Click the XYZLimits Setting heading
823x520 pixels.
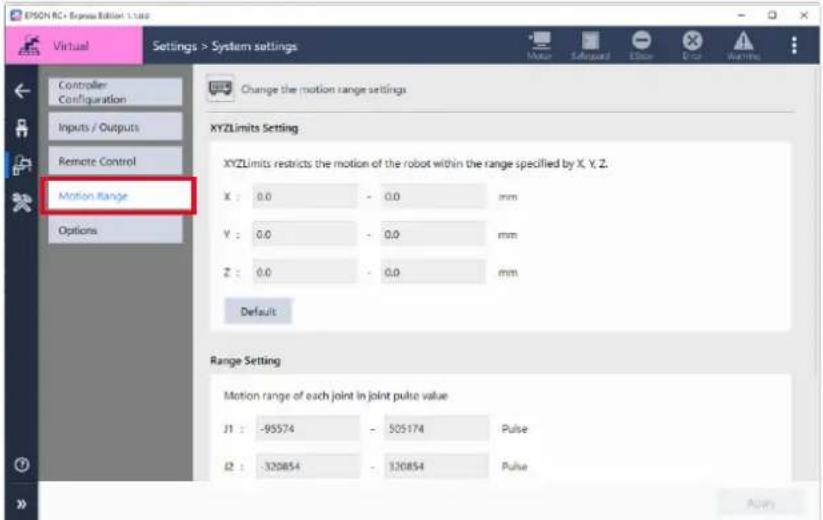pos(254,128)
